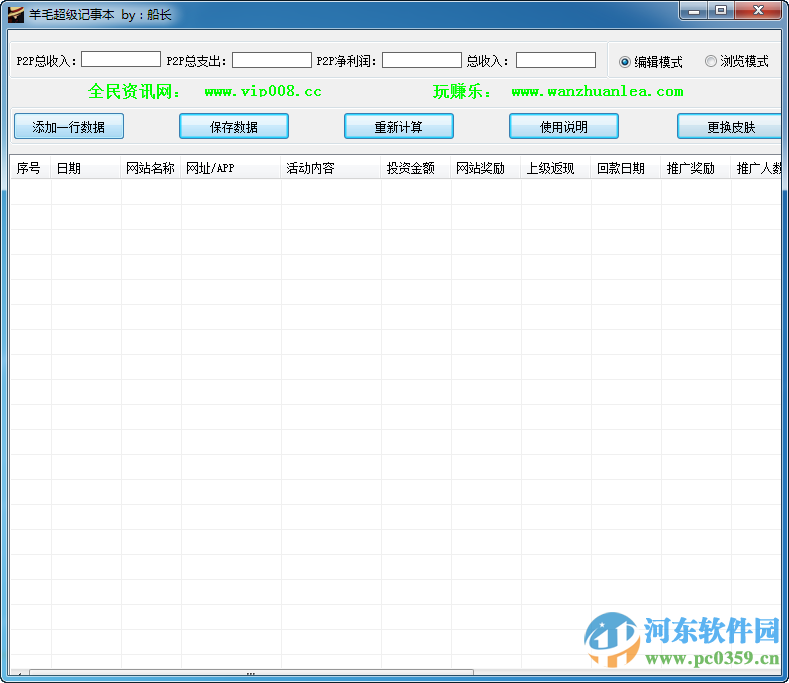Minimize the 羊毛超级记事本 window
This screenshot has width=789, height=683.
coord(694,11)
